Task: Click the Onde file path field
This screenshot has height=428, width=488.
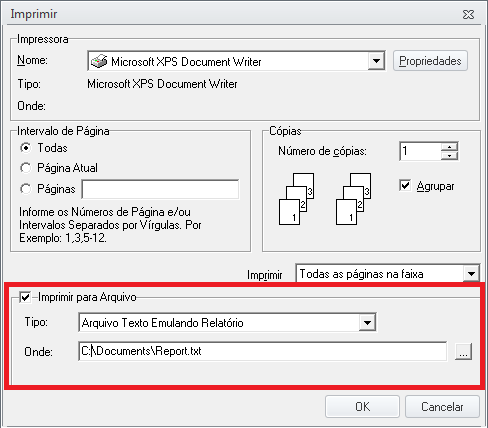Action: pyautogui.click(x=263, y=351)
